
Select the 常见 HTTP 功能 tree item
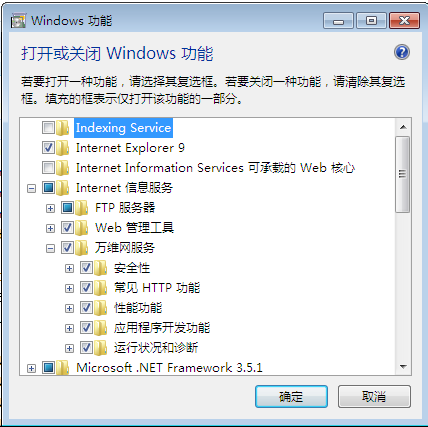click(x=157, y=288)
